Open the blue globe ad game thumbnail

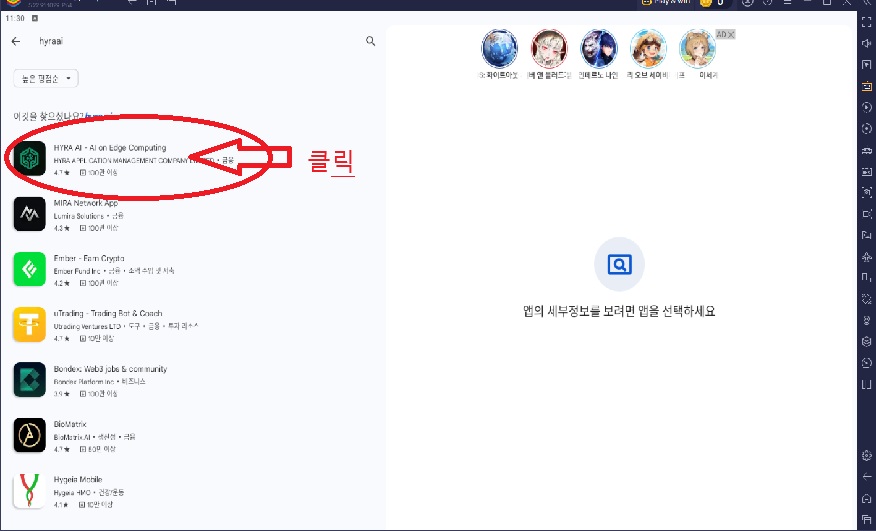pos(499,49)
